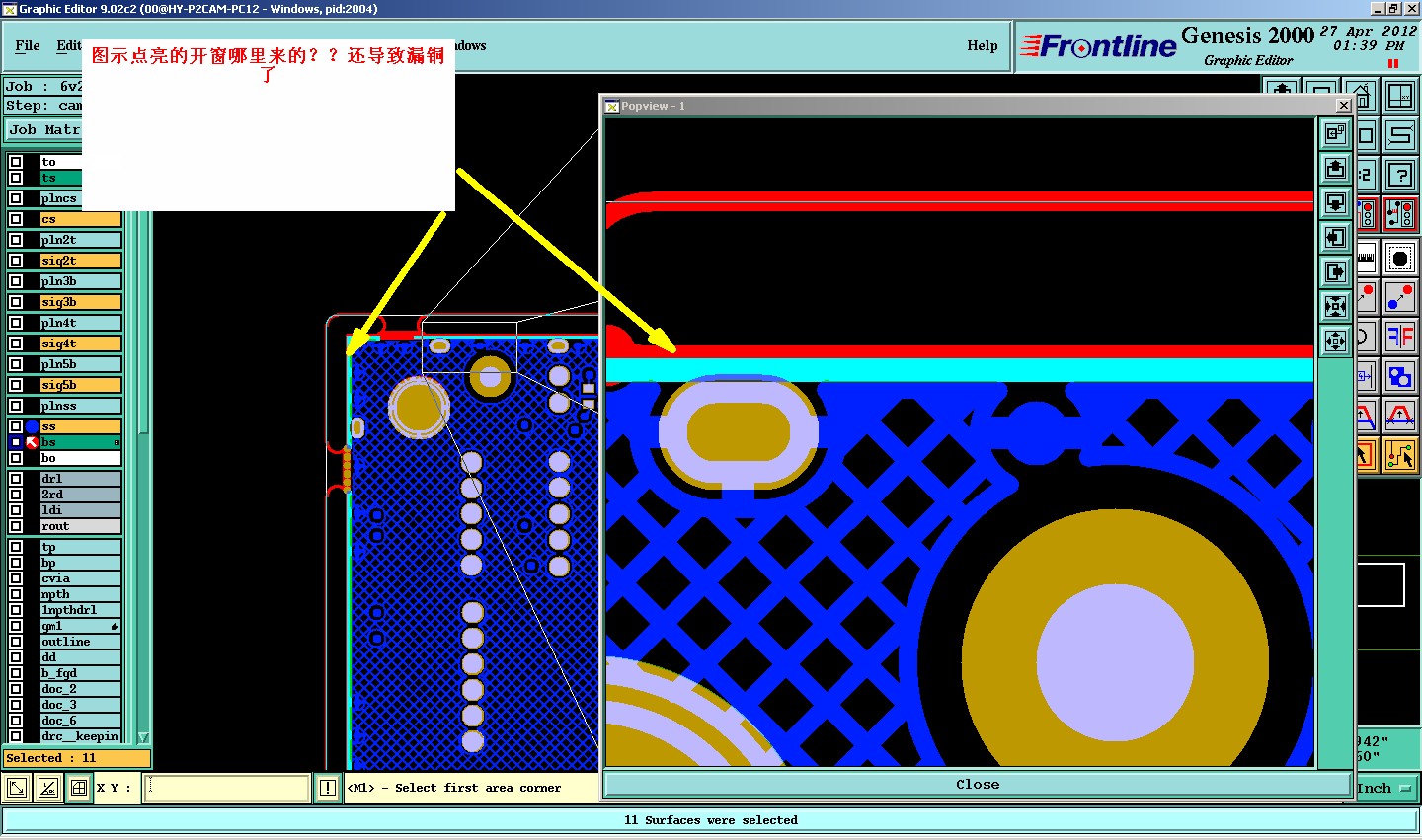Select layer row pln5b

80,364
